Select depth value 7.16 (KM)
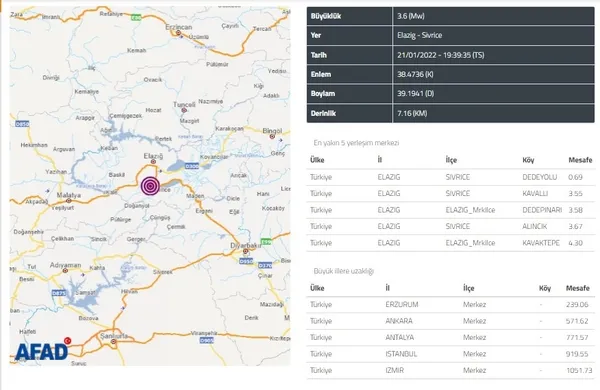 coord(412,113)
